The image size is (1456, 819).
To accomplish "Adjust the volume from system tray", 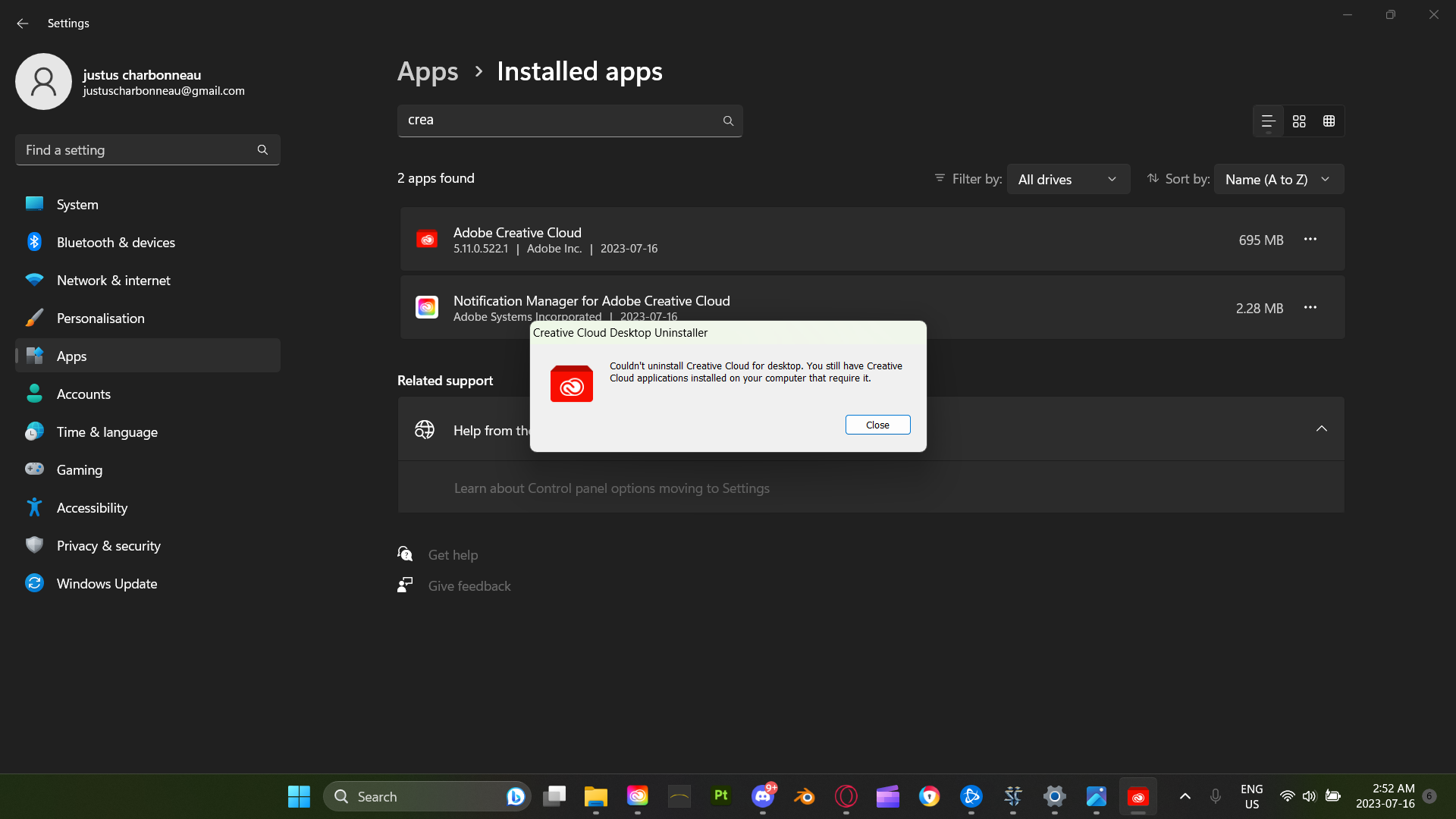I will tap(1311, 796).
